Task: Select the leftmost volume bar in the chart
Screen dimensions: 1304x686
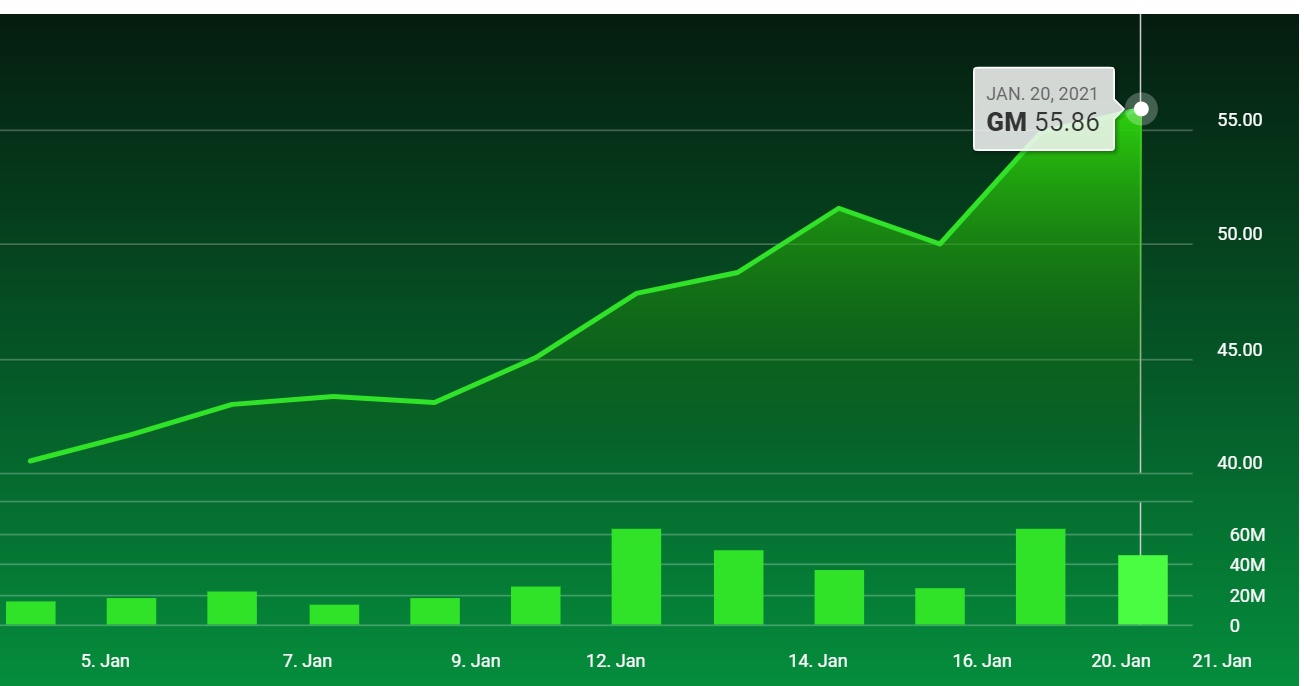Action: (30, 612)
